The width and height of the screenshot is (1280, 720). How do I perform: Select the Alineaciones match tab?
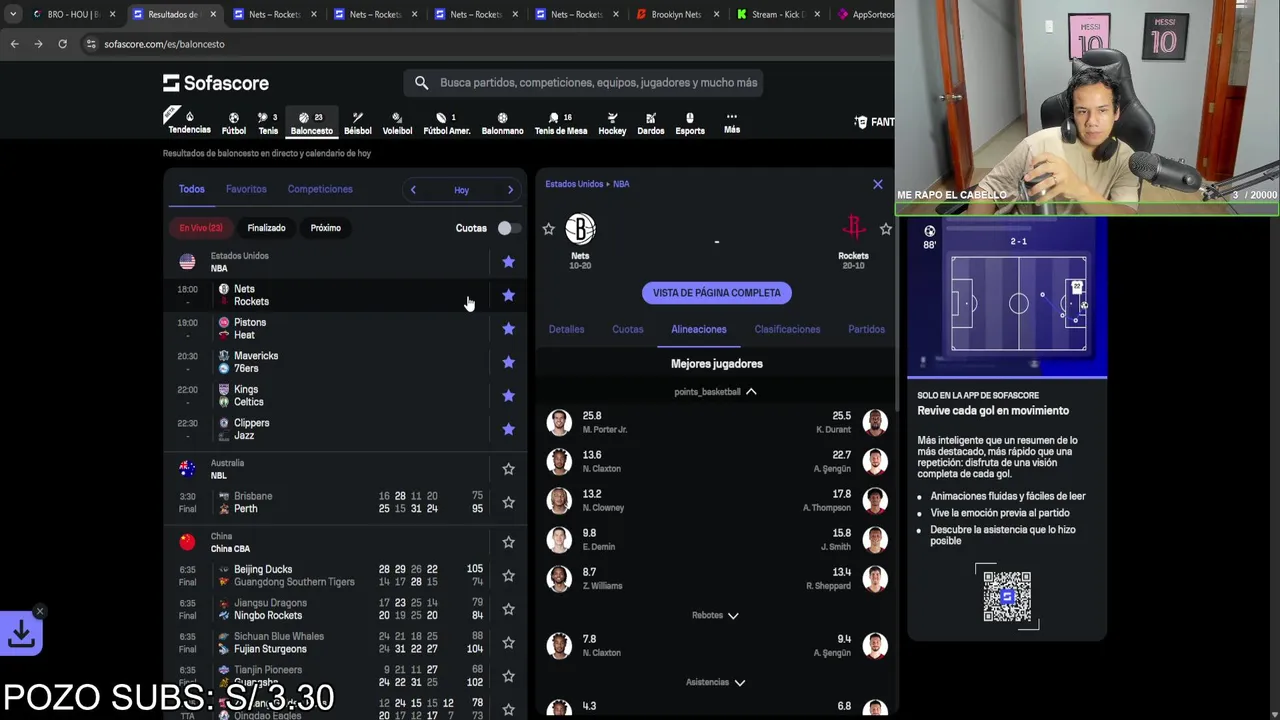pyautogui.click(x=699, y=329)
